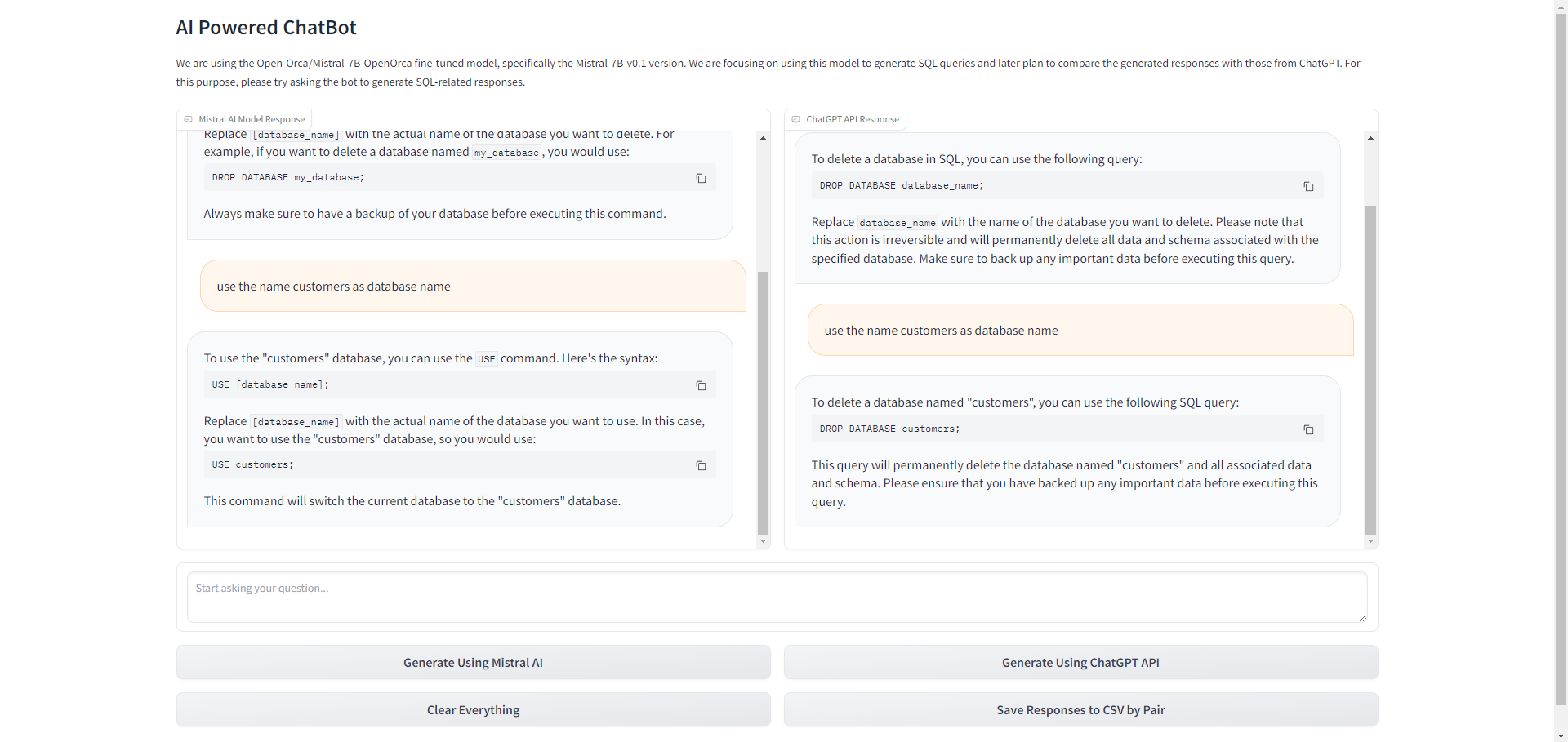
Task: Click the 'DROP DATABASE my_database;' code text
Action: (x=288, y=177)
